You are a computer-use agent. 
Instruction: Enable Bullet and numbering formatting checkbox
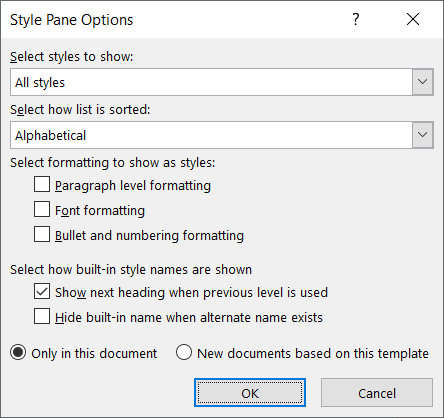coord(42,234)
